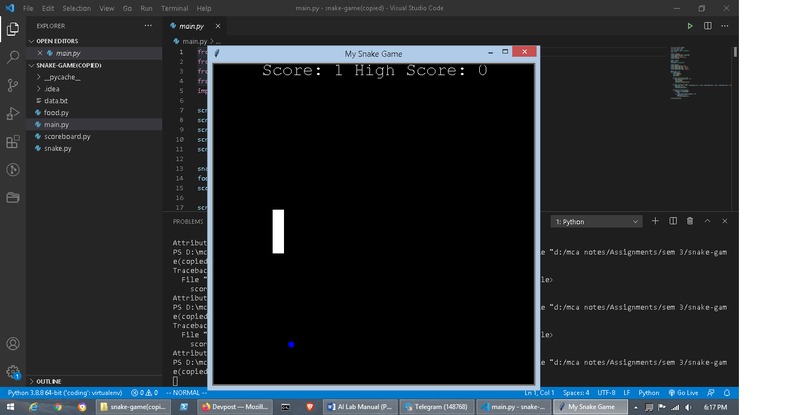Change the LF end-of-line sequence
This screenshot has width=806, height=415.
click(627, 392)
